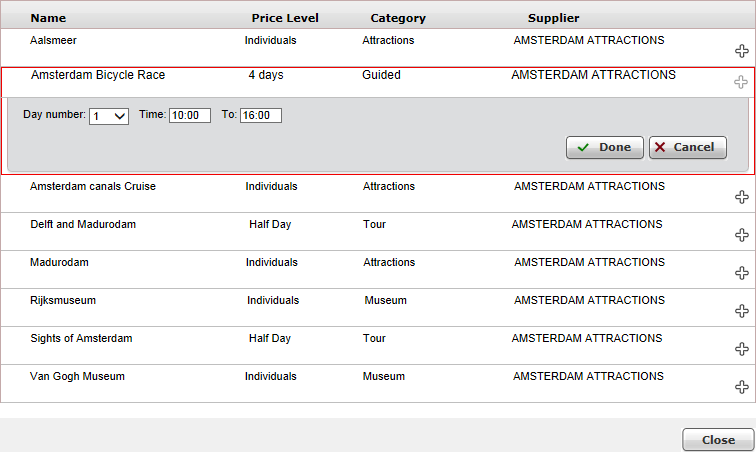Click the Category column header
The height and width of the screenshot is (452, 756).
coord(398,18)
